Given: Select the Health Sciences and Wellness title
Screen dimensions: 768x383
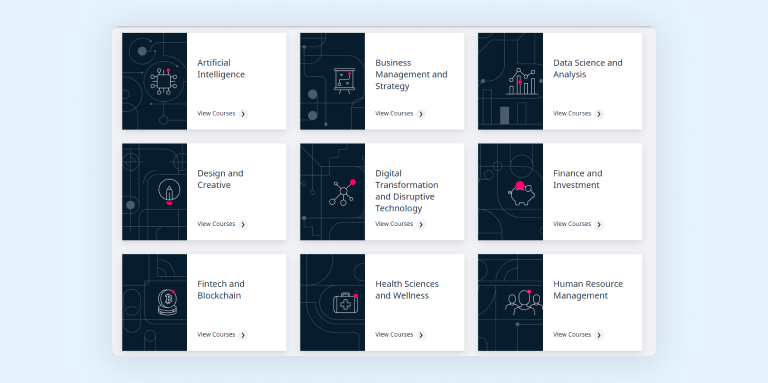Looking at the screenshot, I should pos(407,290).
